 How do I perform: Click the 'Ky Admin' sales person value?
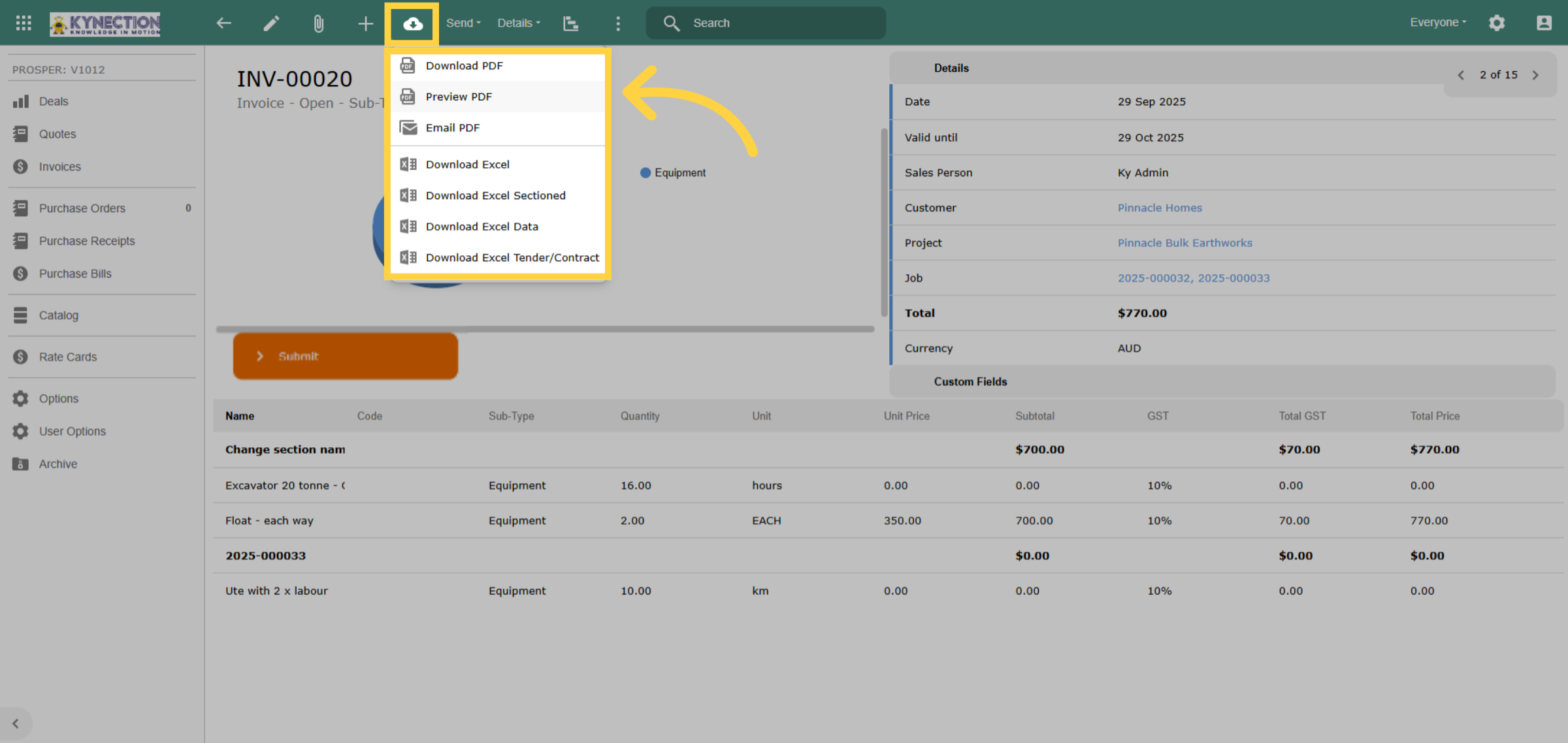point(1143,173)
